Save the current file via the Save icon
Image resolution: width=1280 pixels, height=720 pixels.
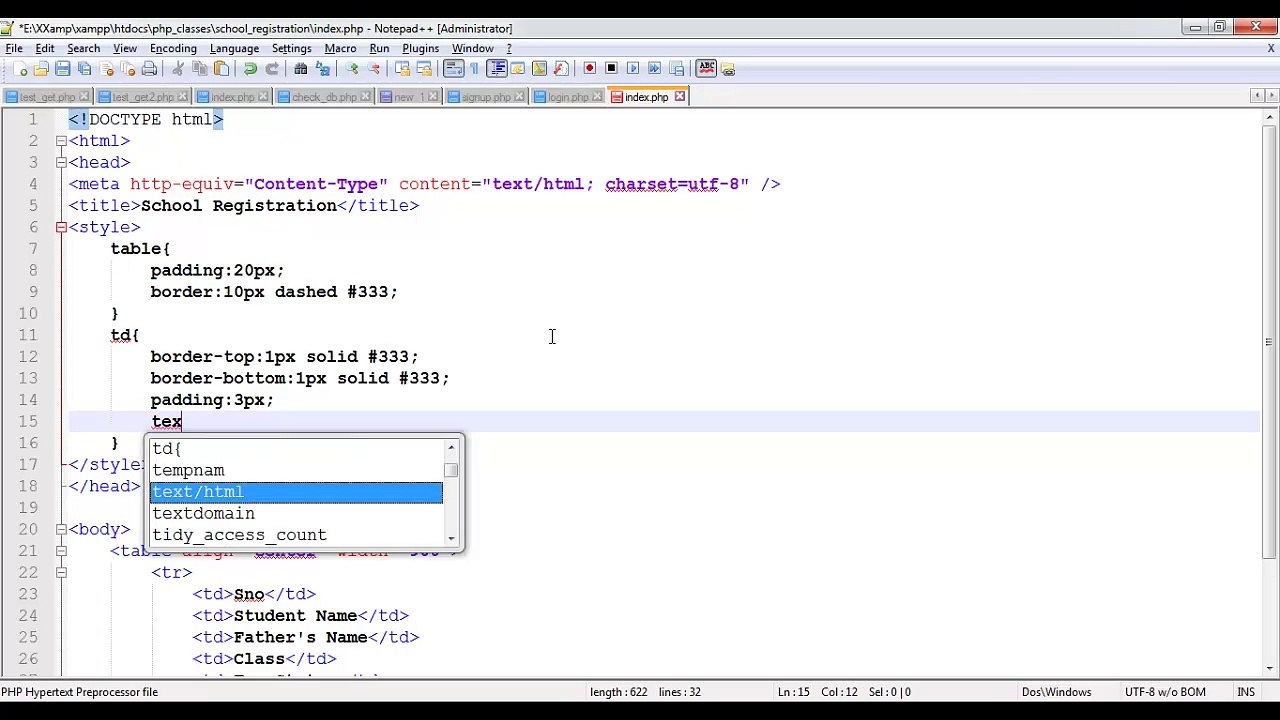click(x=63, y=69)
